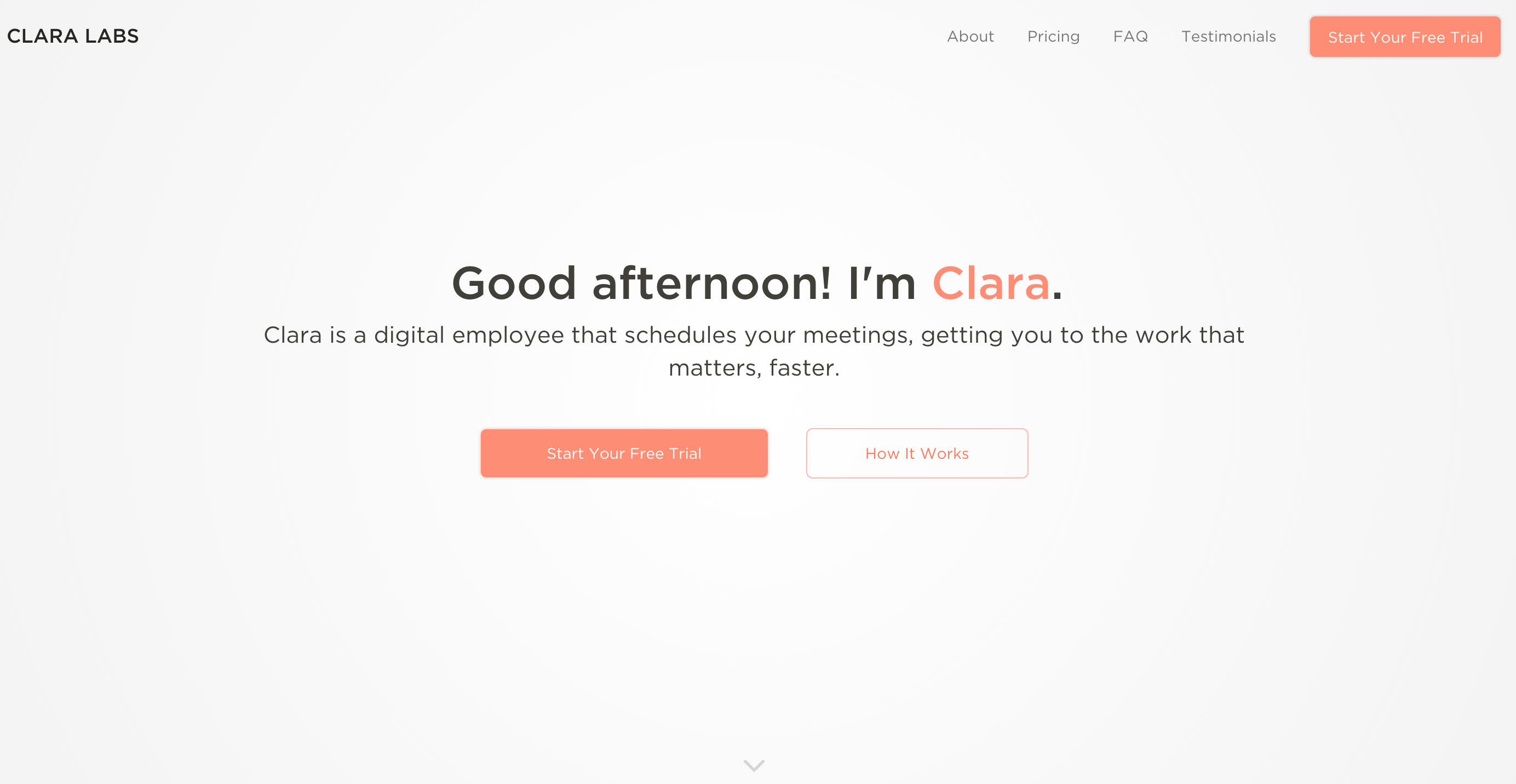Scroll down using the bottom chevron
The width and height of the screenshot is (1516, 784).
(x=755, y=762)
